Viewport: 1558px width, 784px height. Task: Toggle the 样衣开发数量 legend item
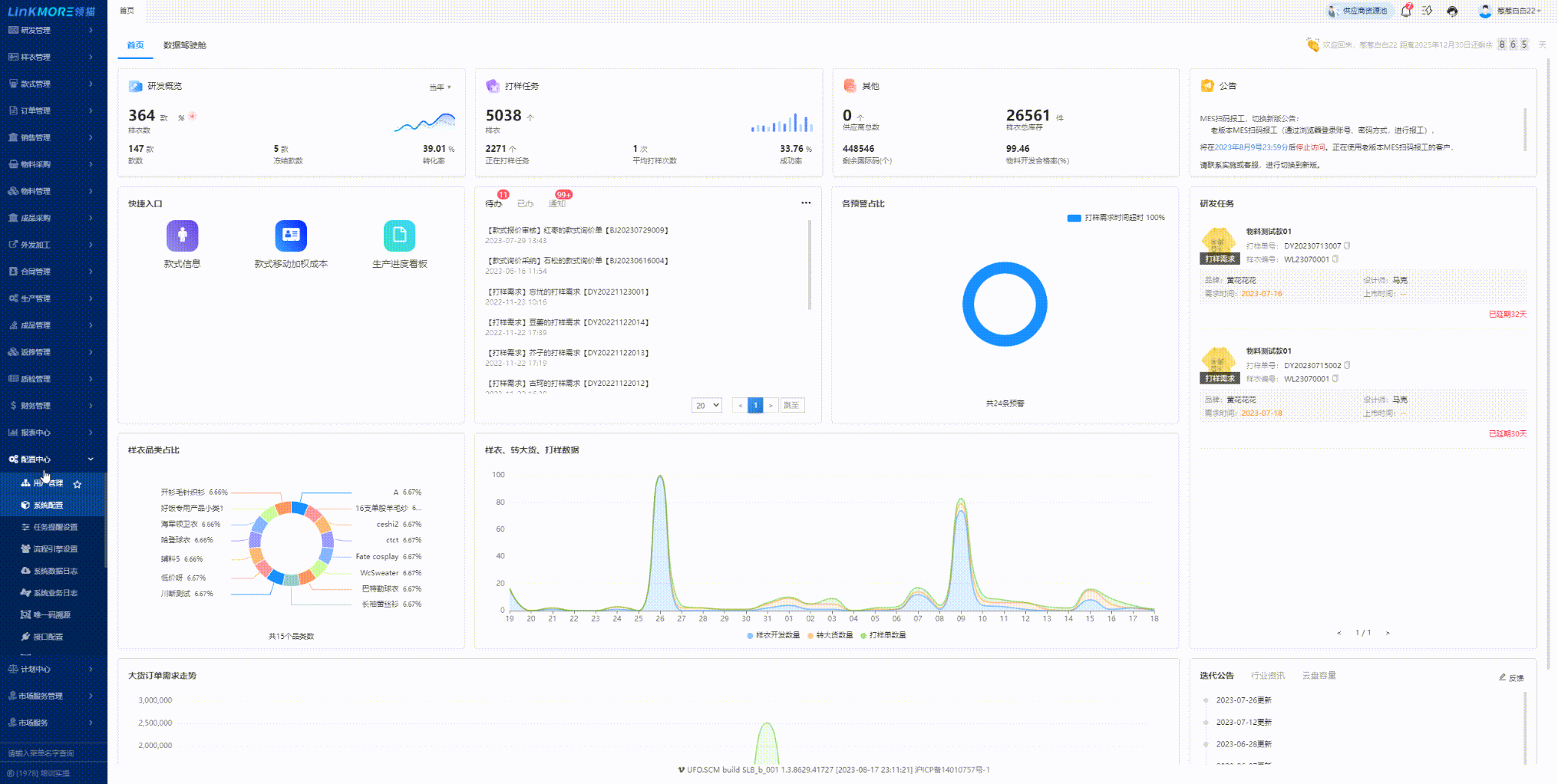pos(774,635)
